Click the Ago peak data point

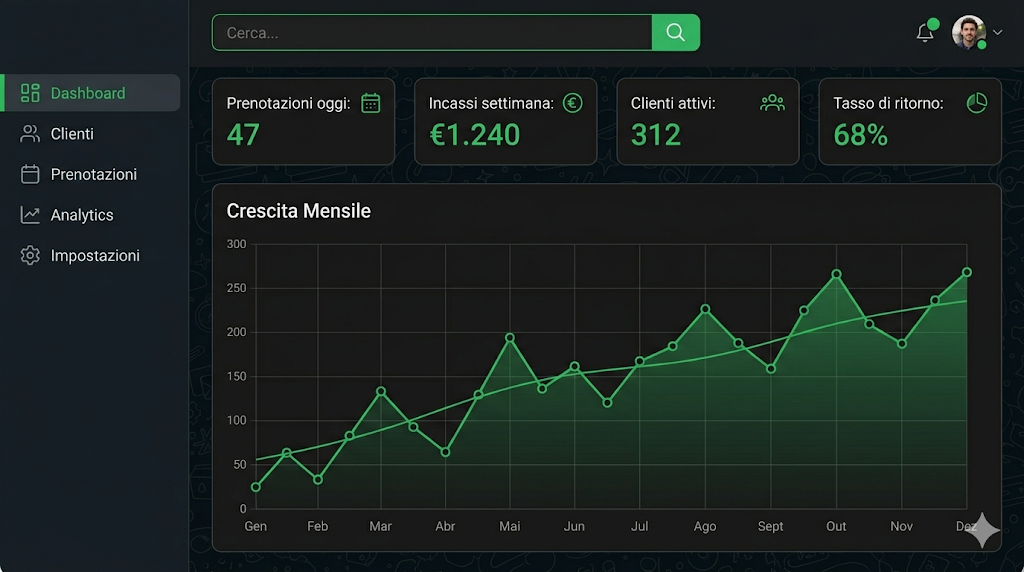705,309
